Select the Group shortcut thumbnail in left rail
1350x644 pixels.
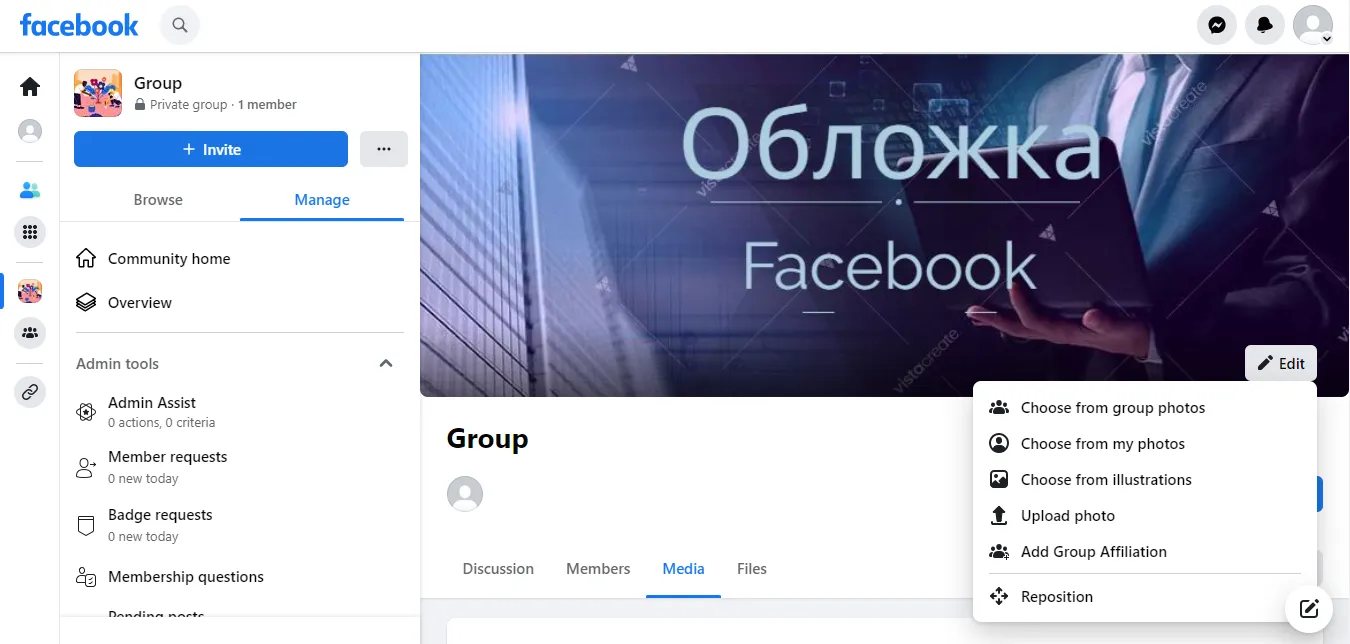coord(30,291)
